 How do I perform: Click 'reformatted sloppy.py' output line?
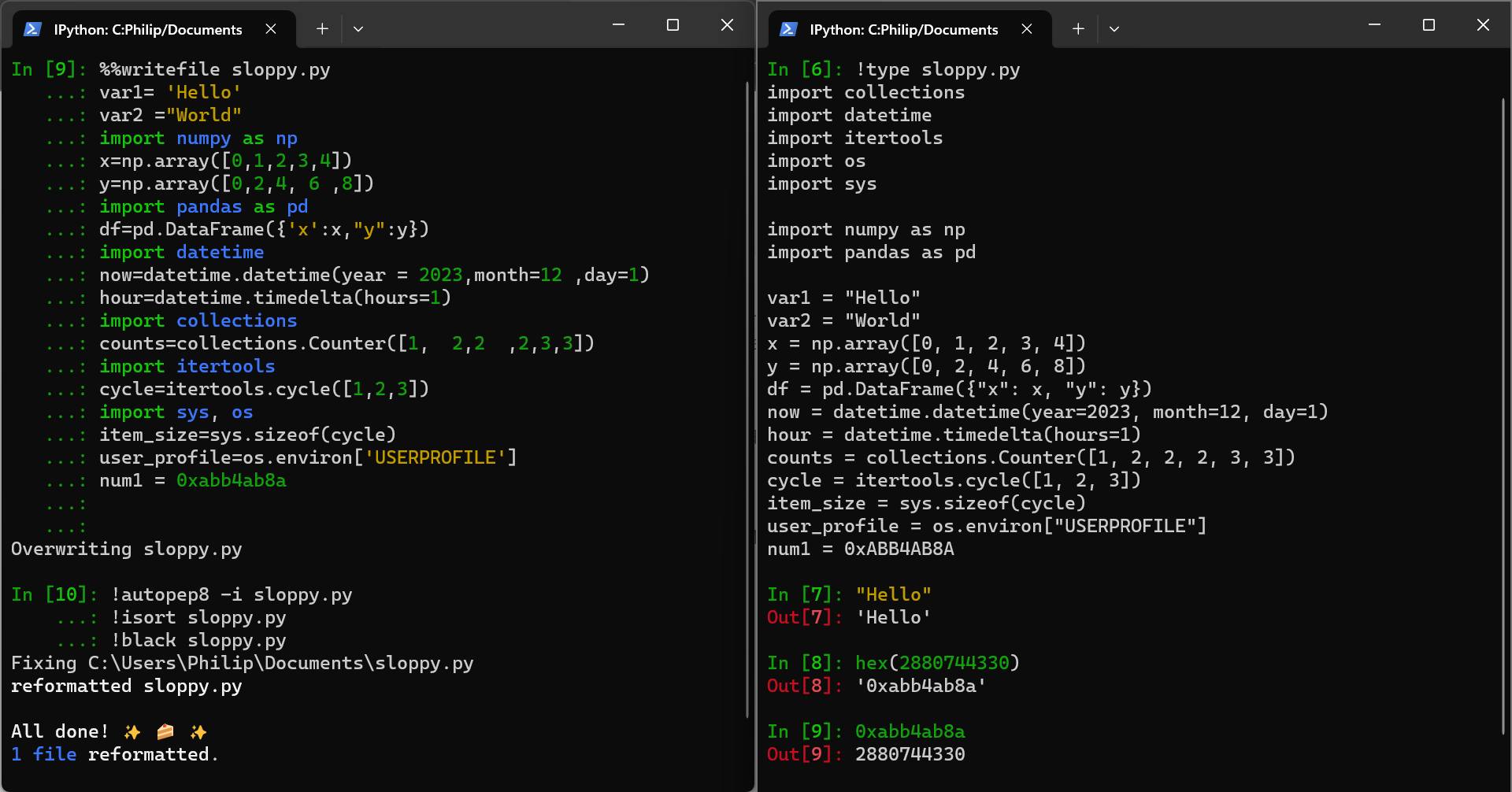tap(127, 686)
